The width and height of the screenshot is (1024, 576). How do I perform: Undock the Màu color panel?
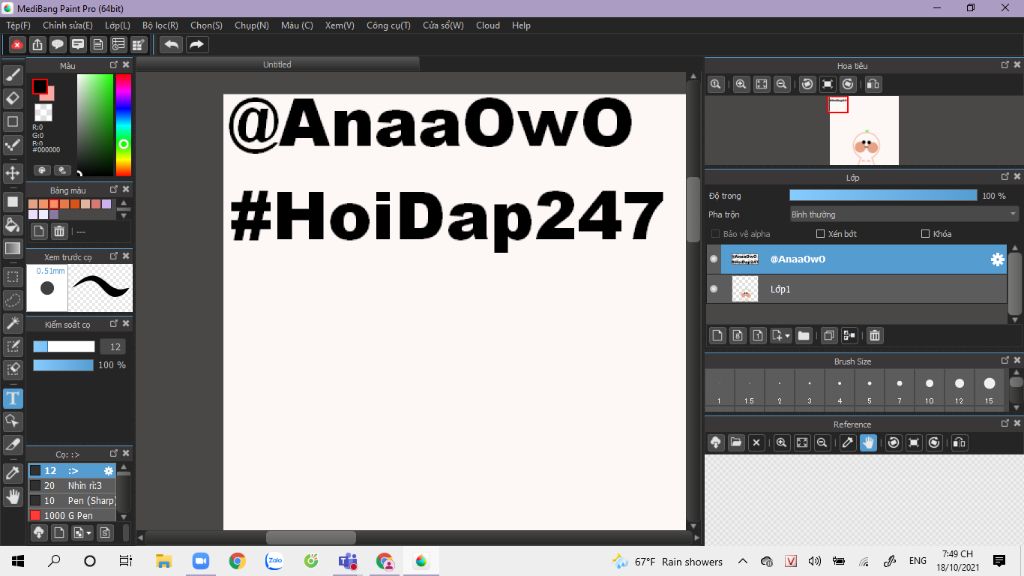coord(114,65)
